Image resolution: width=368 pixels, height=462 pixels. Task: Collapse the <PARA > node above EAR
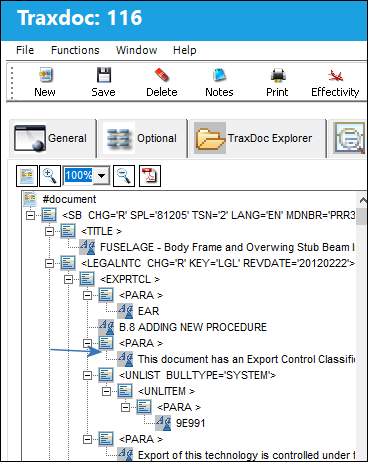(87, 295)
